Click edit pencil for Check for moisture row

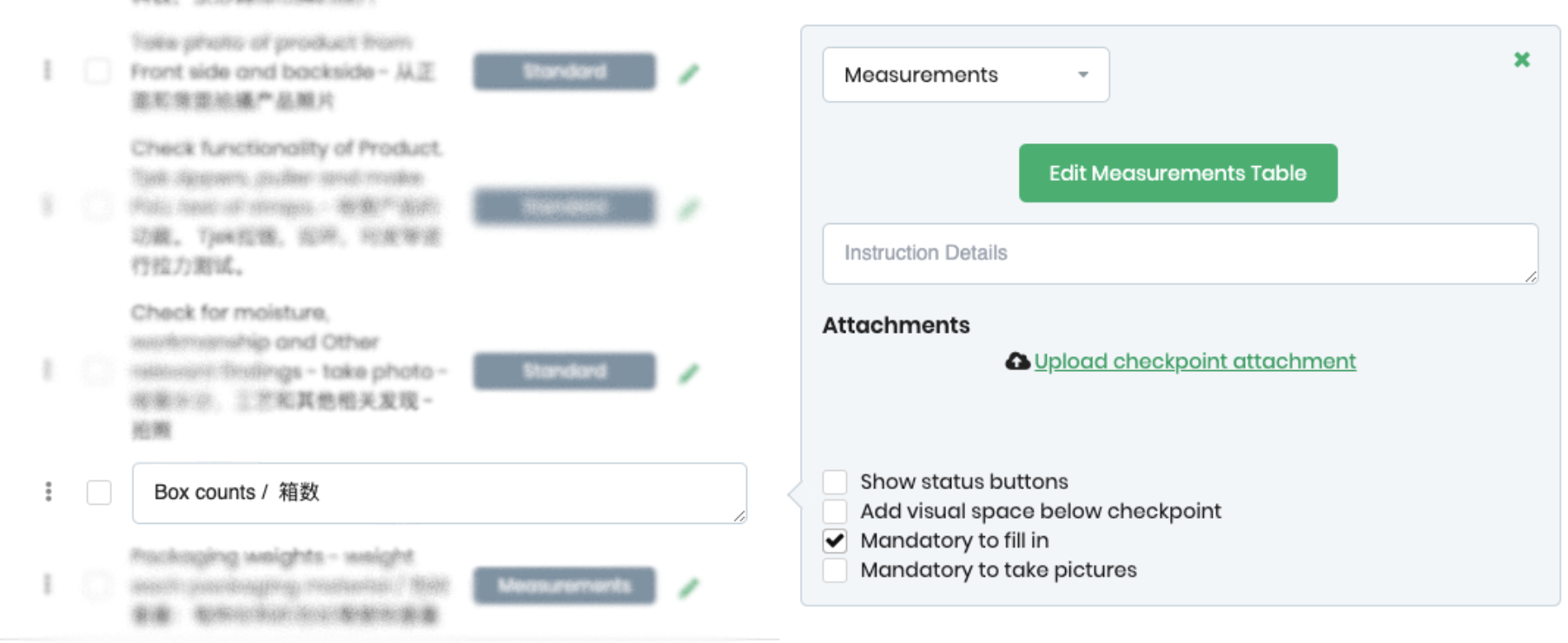coord(689,374)
